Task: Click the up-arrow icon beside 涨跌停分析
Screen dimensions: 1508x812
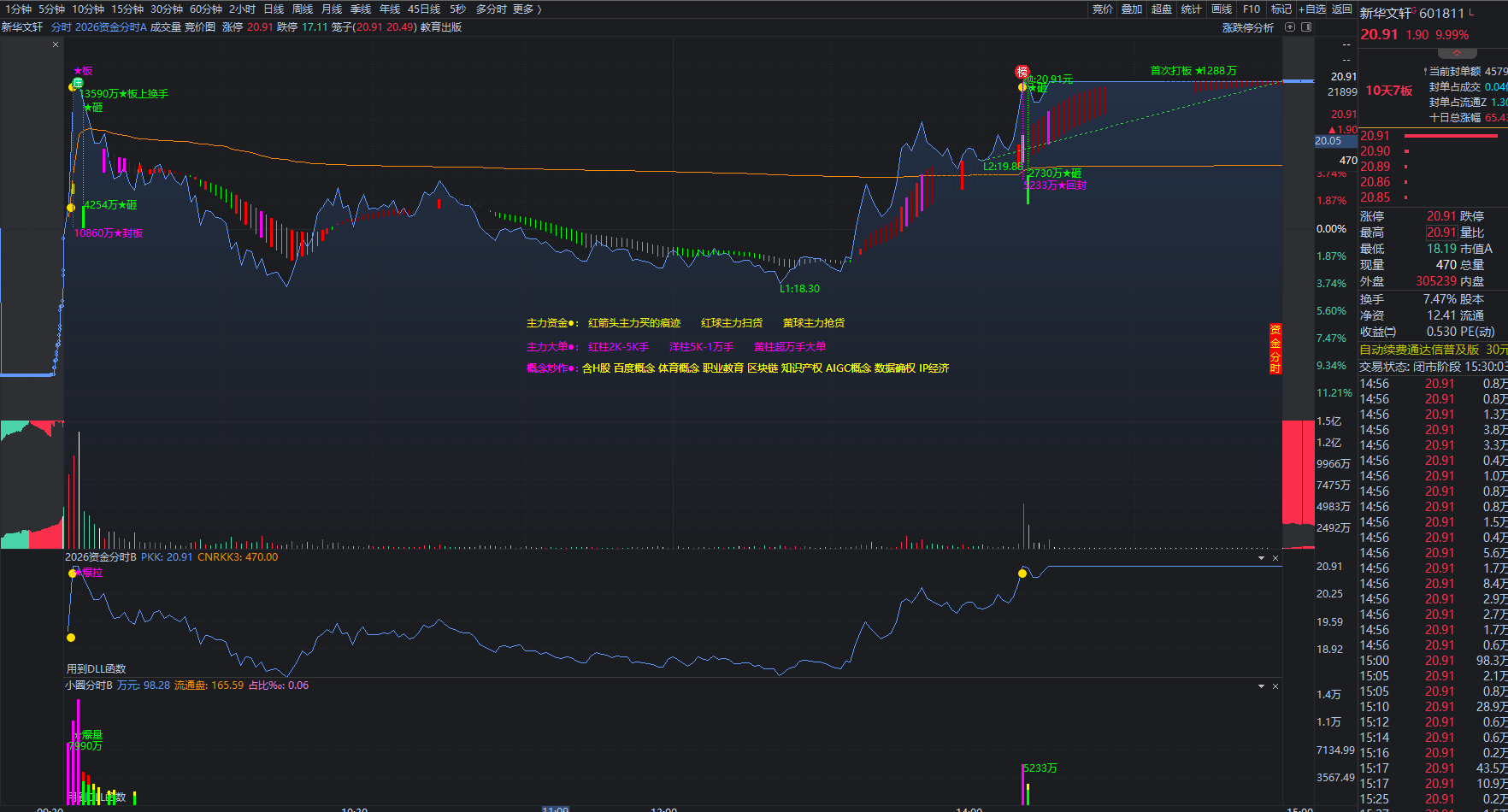Action: (x=1290, y=27)
